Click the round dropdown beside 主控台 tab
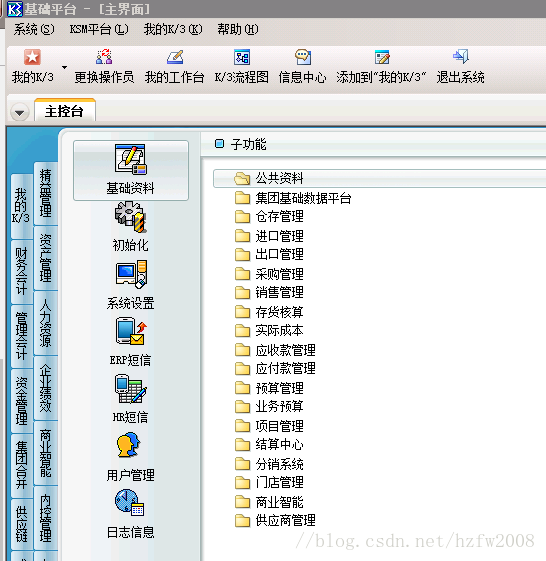Image resolution: width=546 pixels, height=561 pixels. [20, 112]
